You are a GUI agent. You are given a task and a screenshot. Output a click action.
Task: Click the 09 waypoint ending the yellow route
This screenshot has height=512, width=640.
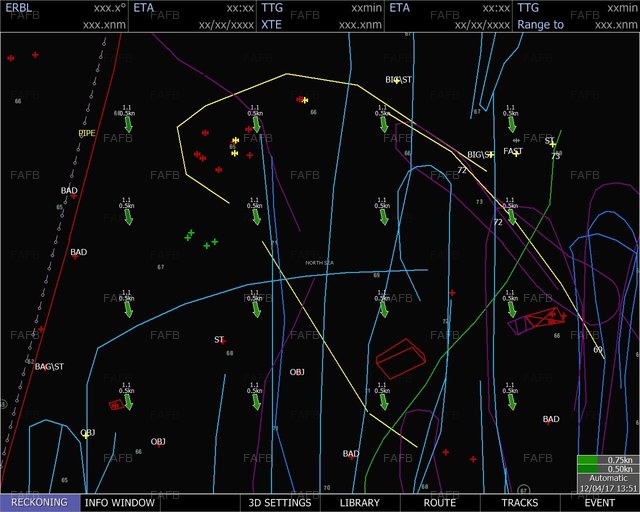click(x=599, y=350)
